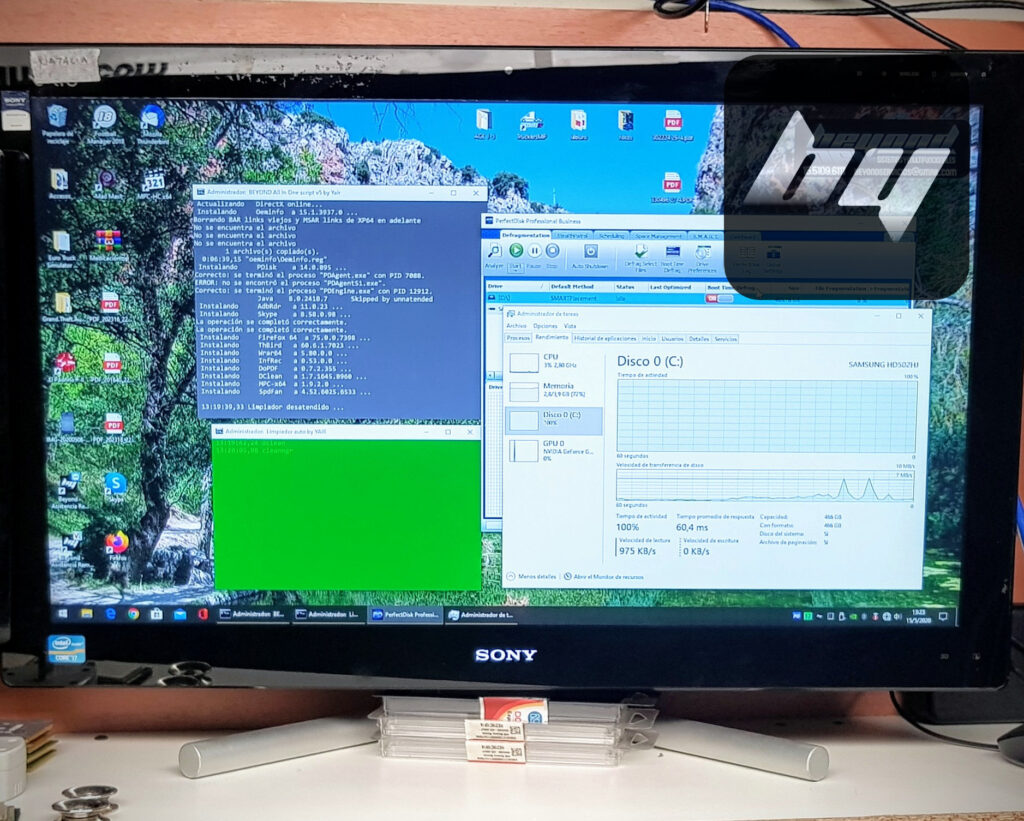Switch to the Procesos tab
The width and height of the screenshot is (1024, 821).
[518, 338]
